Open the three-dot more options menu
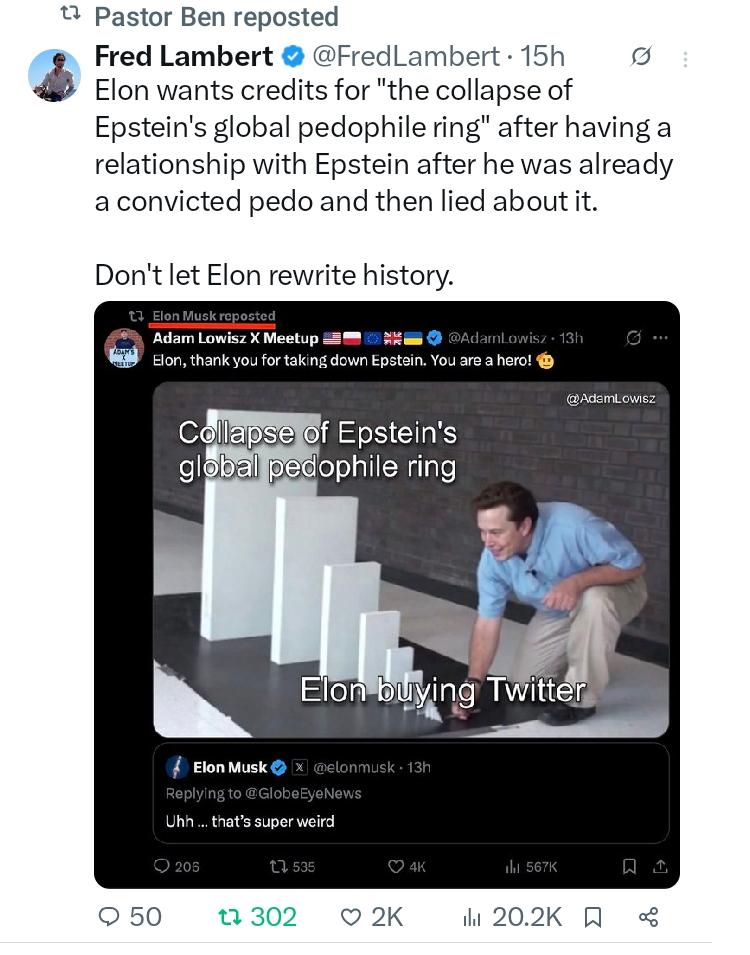750x955 pixels. tap(685, 59)
